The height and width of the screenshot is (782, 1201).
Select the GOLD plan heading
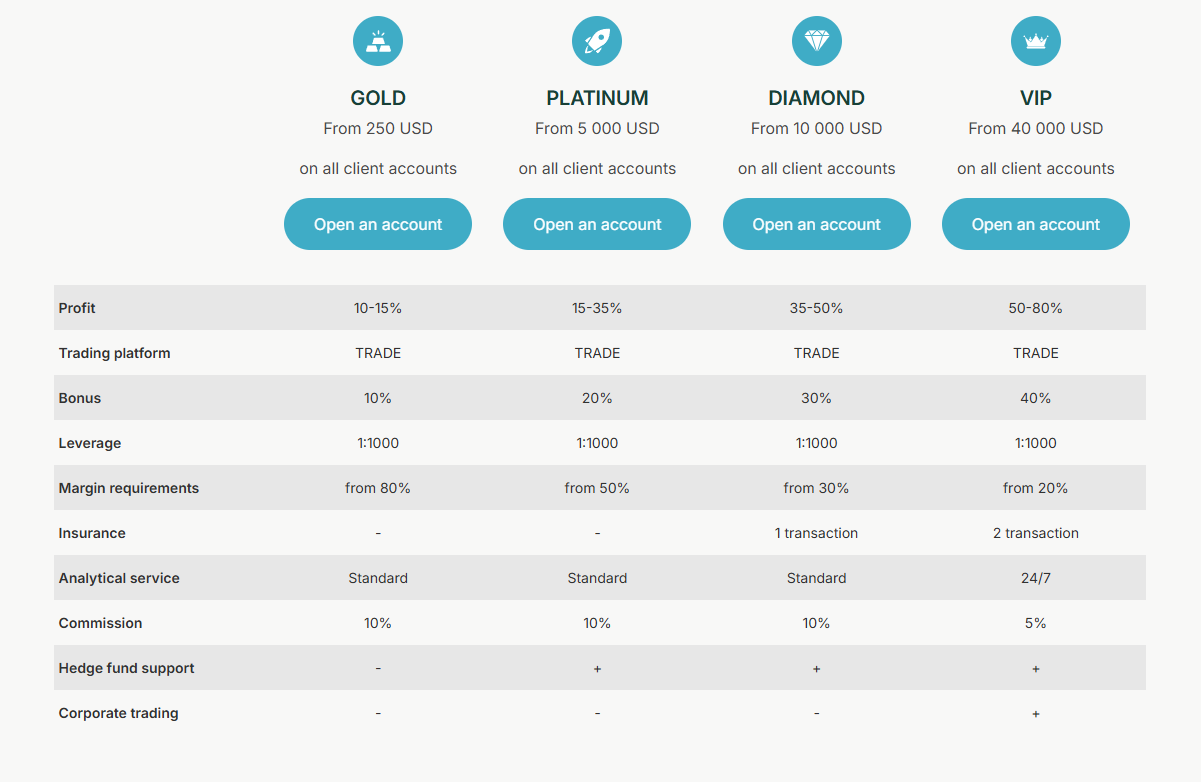click(x=378, y=98)
